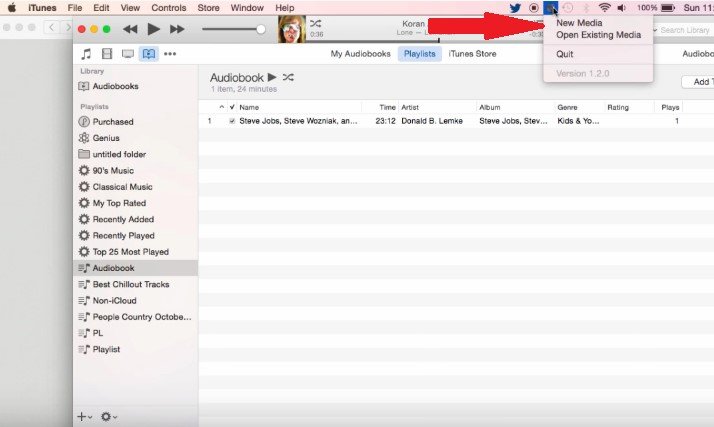The image size is (714, 427).
Task: Sort by the Genre column header
Action: point(567,107)
